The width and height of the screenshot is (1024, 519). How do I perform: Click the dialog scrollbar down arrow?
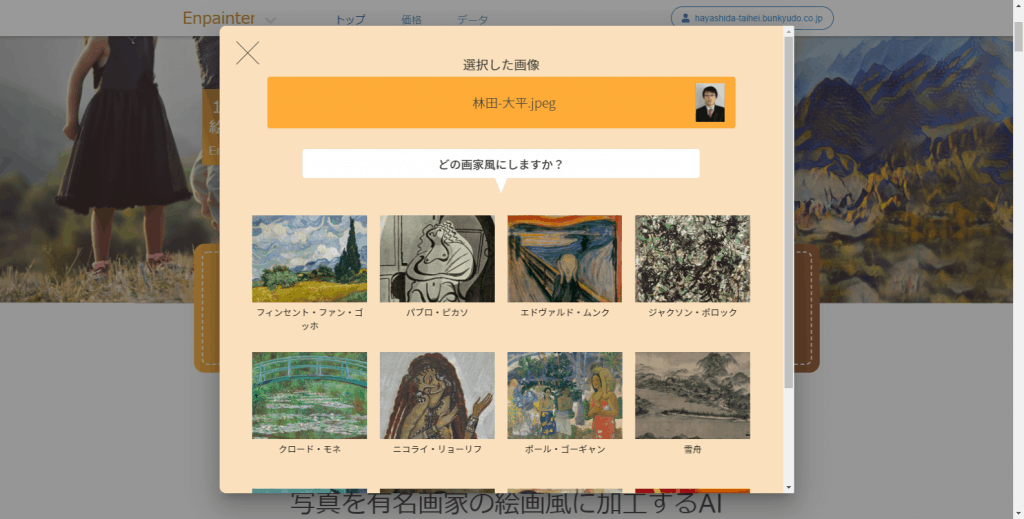click(788, 488)
